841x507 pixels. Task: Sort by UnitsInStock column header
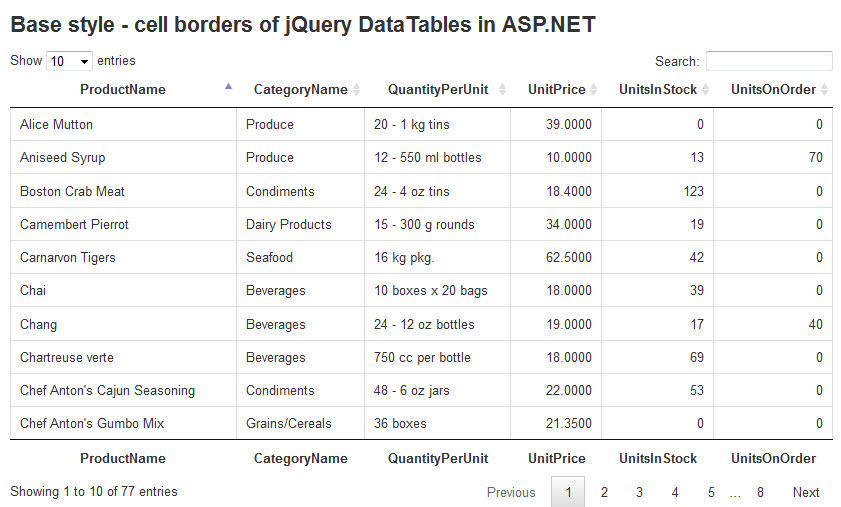tap(658, 90)
